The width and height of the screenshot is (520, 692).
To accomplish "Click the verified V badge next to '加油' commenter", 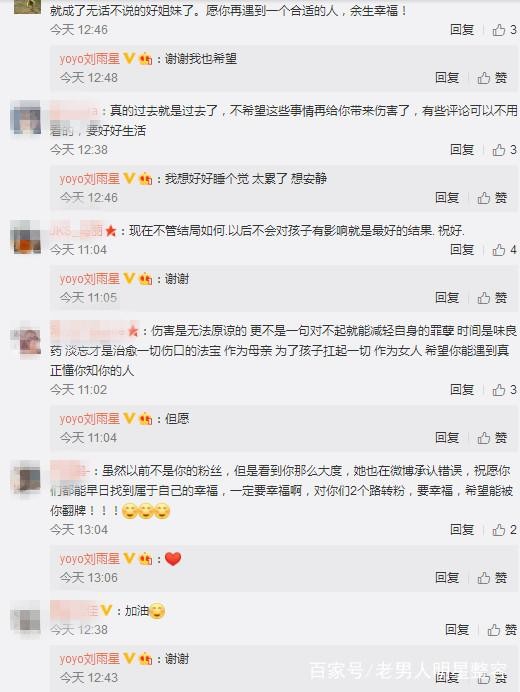I will click(x=106, y=610).
